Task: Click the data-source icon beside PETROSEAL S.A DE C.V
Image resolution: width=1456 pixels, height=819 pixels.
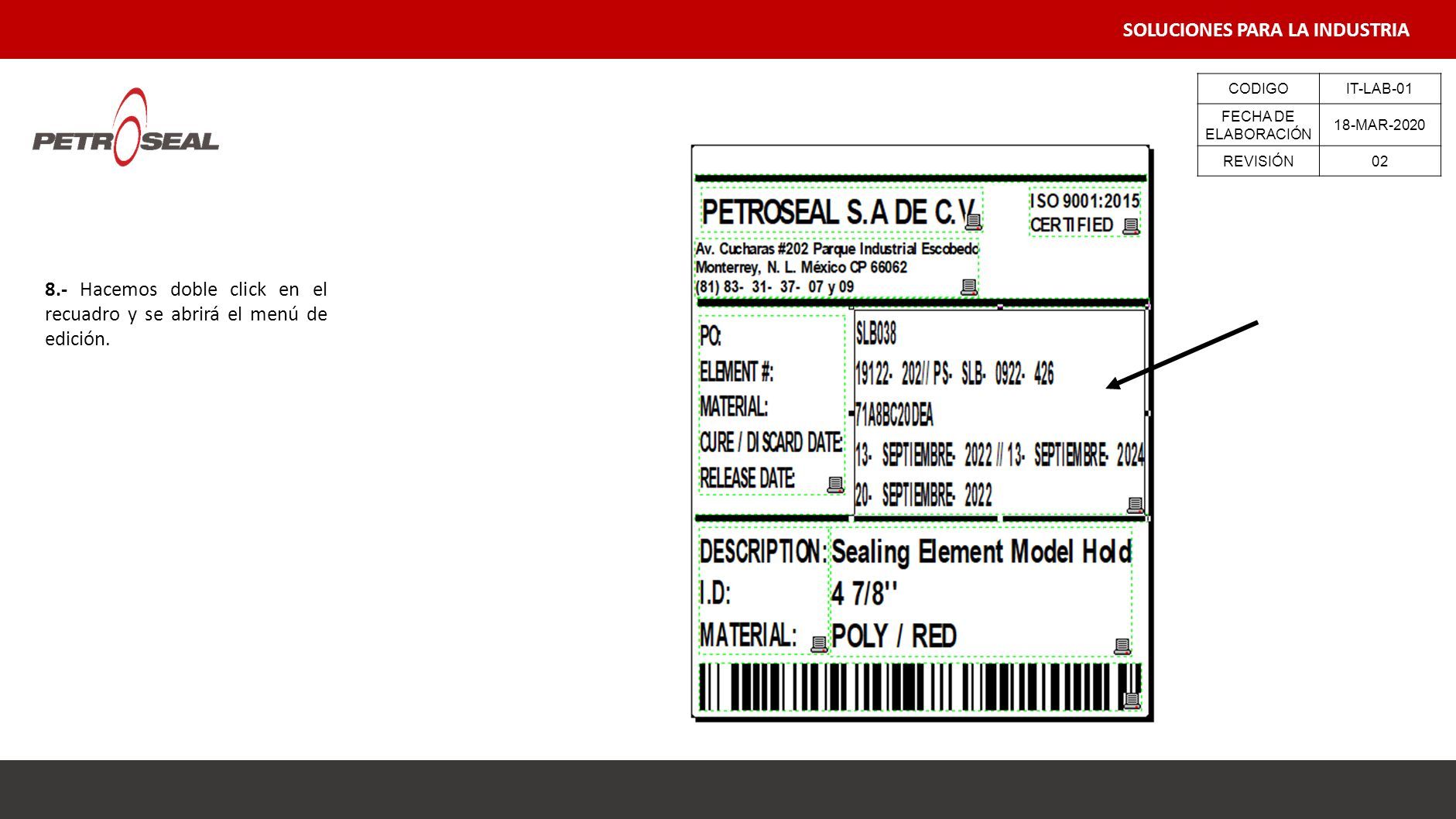Action: pos(974,222)
